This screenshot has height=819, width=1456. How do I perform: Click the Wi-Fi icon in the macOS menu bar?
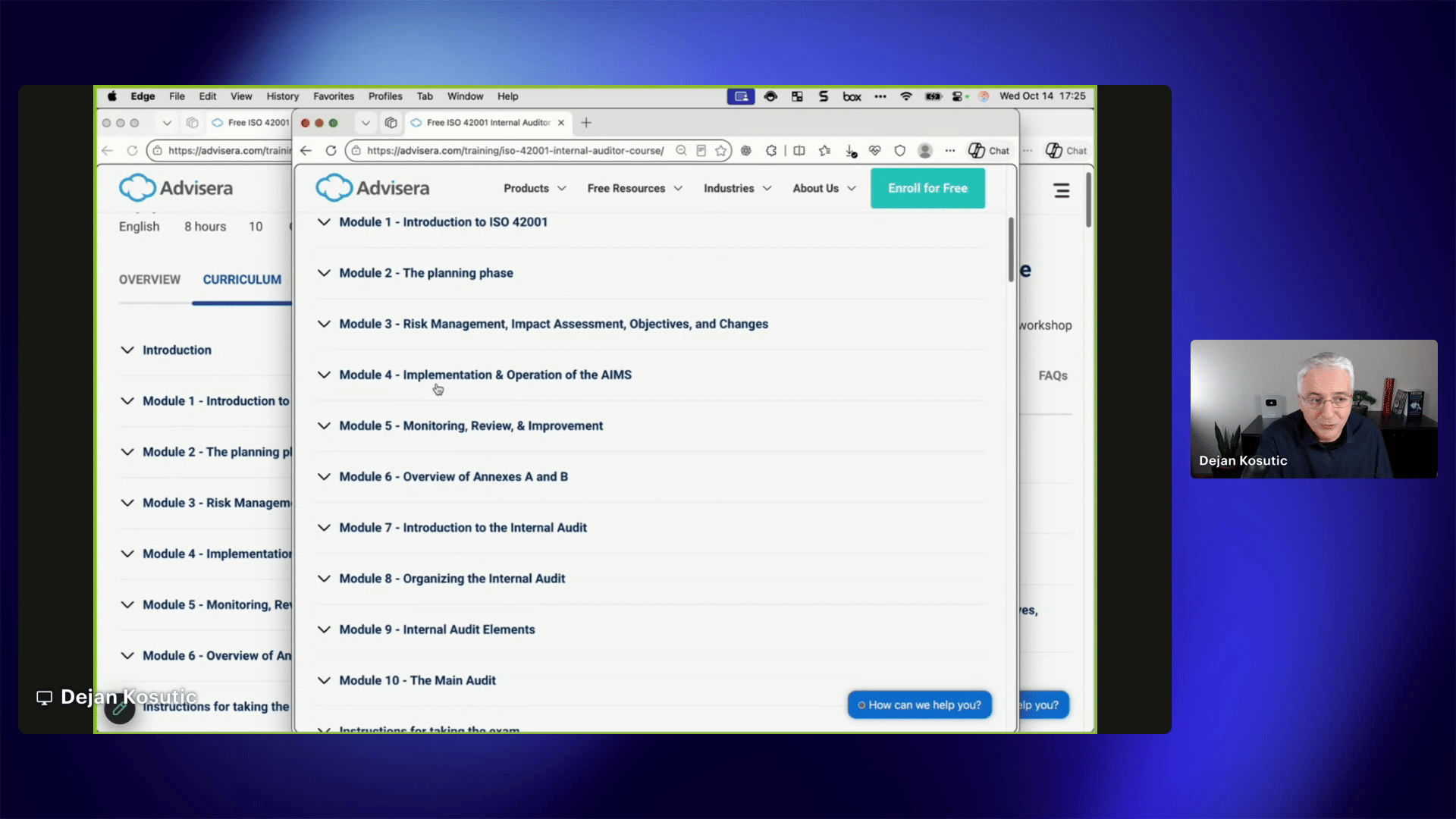tap(906, 96)
